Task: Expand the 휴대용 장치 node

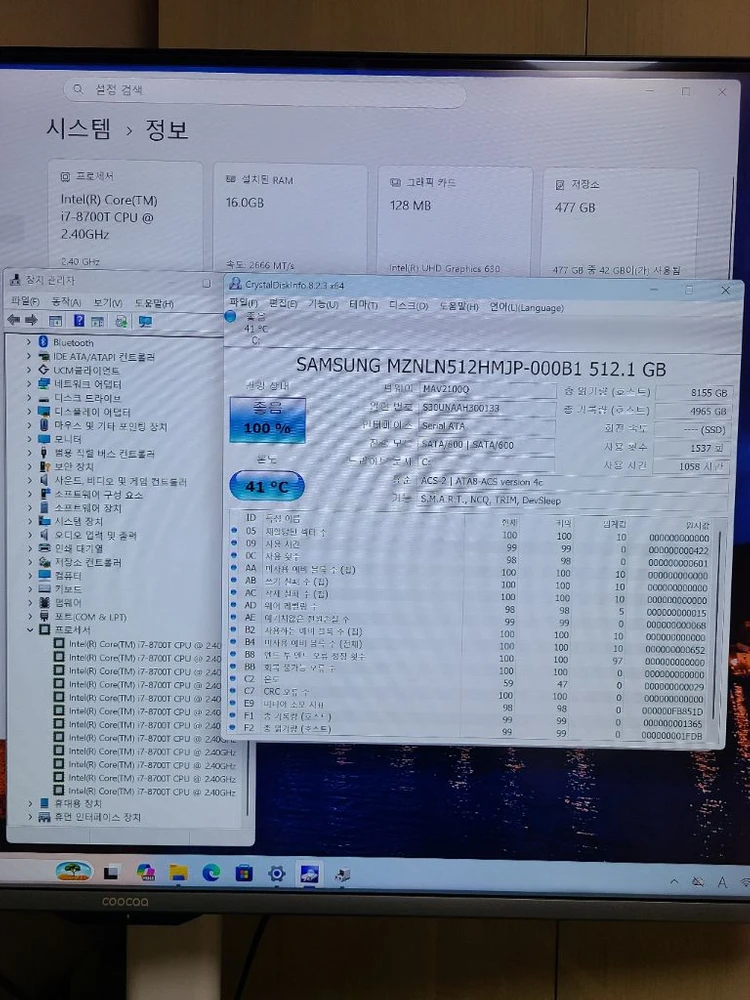Action: click(x=30, y=803)
